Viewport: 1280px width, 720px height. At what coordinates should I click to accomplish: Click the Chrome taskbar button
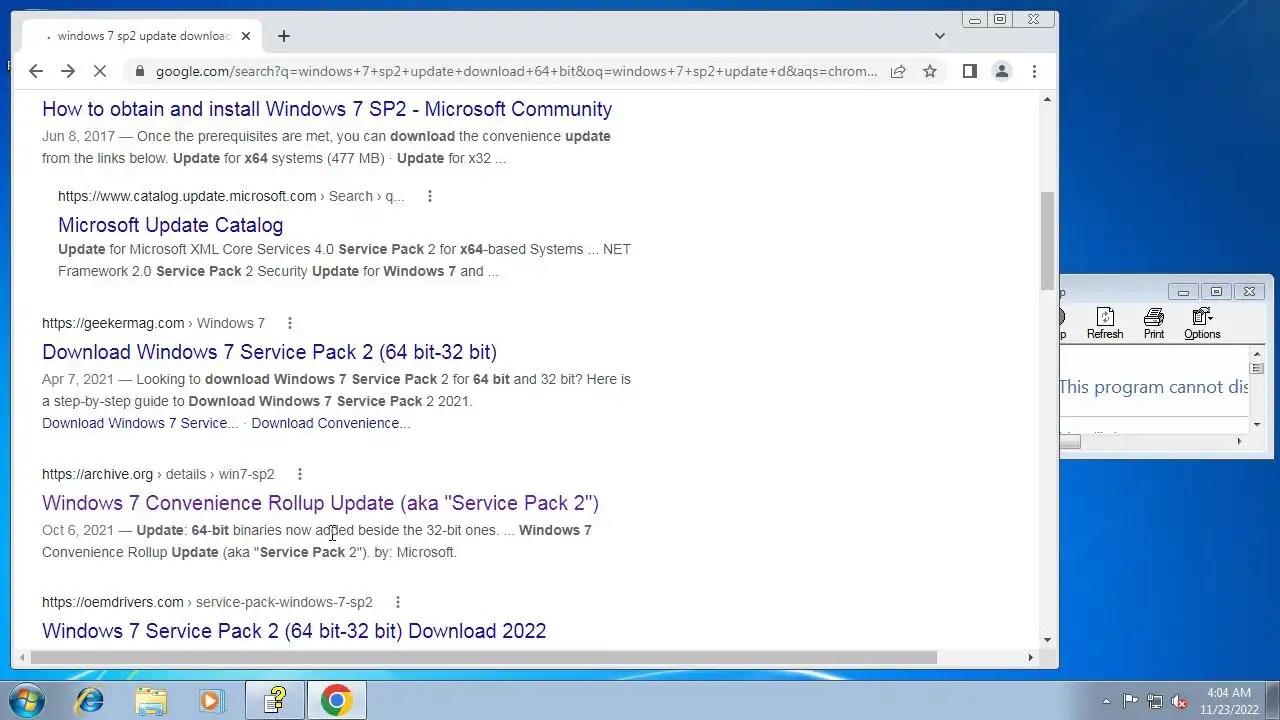click(x=336, y=701)
